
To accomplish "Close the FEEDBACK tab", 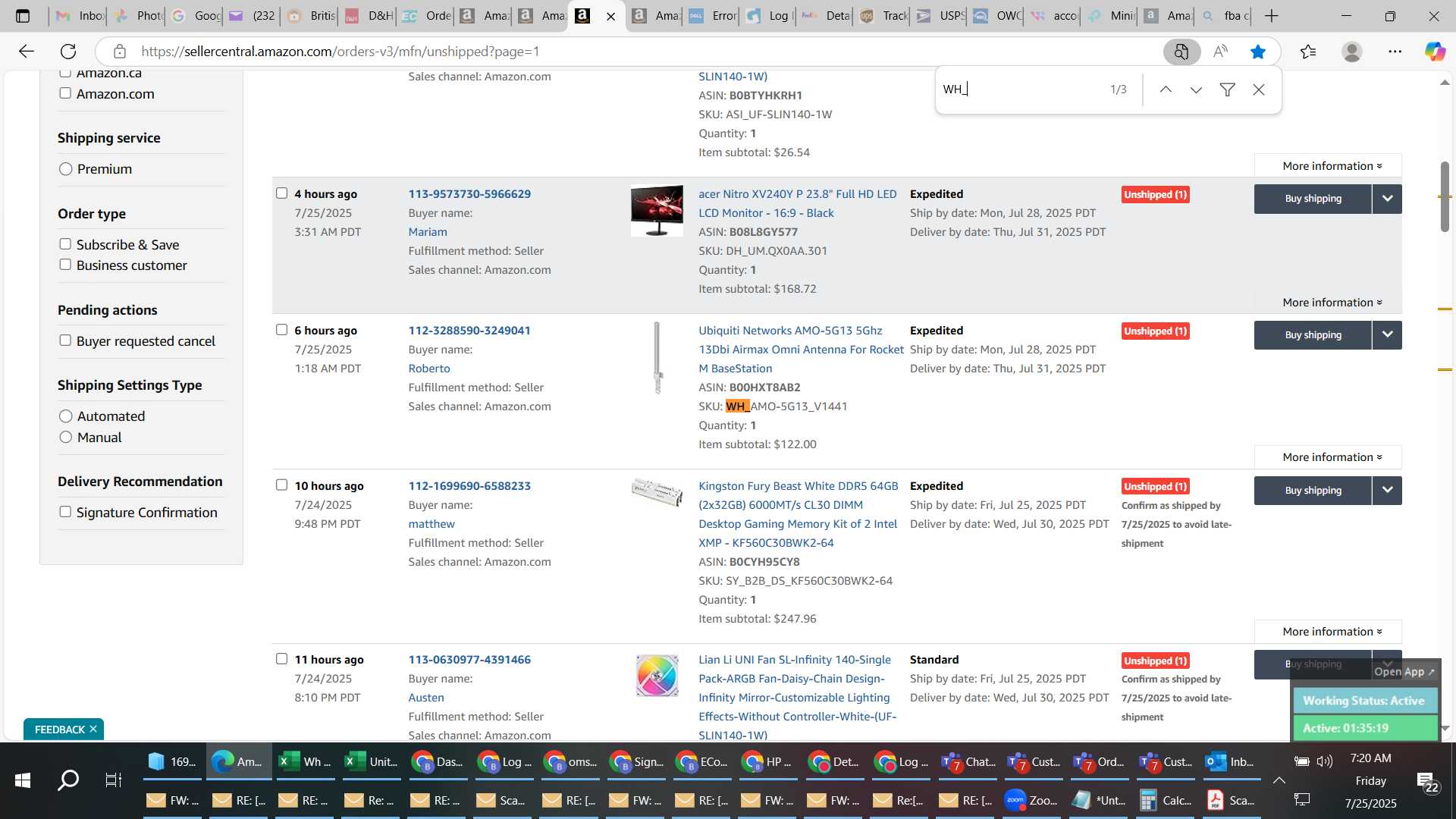I will pyautogui.click(x=93, y=729).
